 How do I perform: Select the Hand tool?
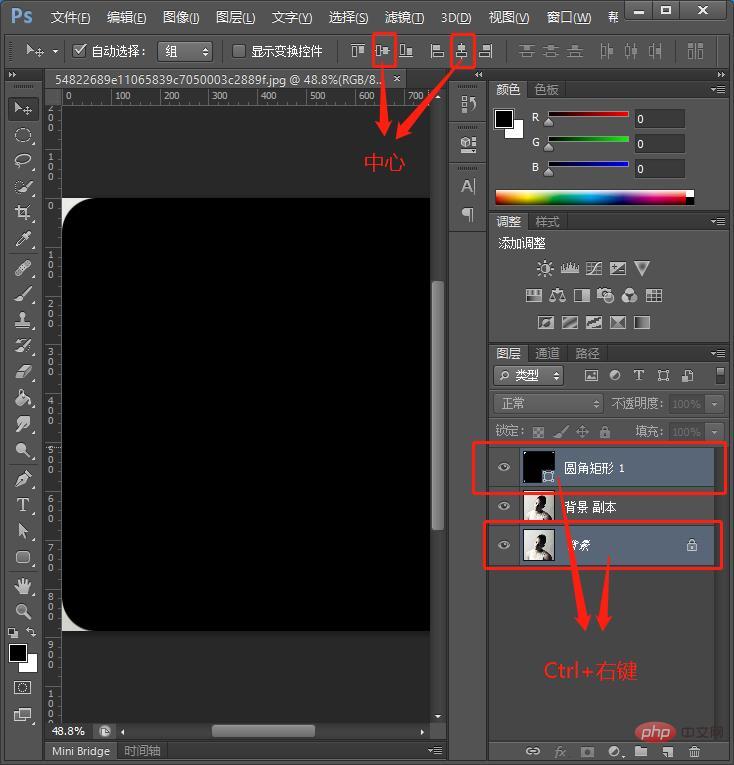click(x=22, y=585)
